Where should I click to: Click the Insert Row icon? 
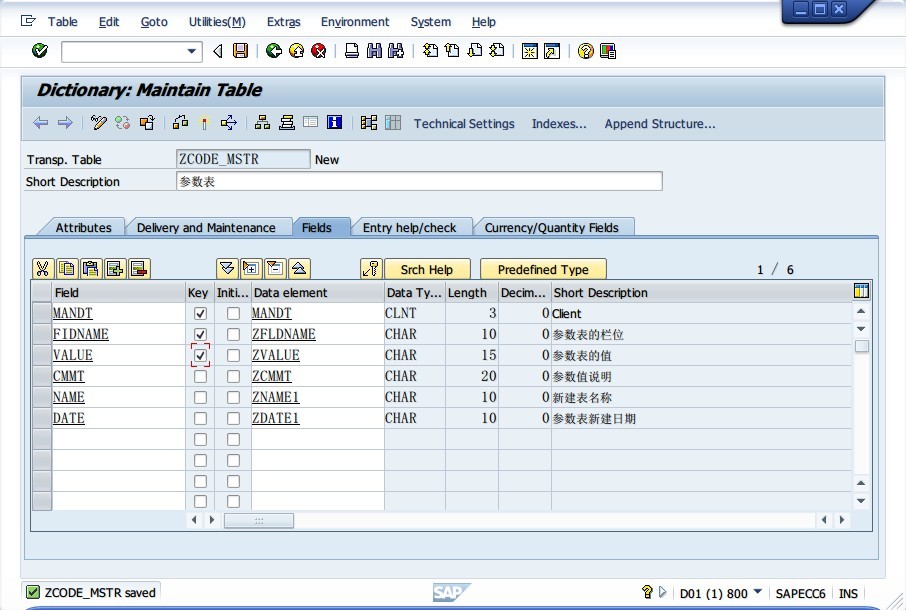coord(115,269)
